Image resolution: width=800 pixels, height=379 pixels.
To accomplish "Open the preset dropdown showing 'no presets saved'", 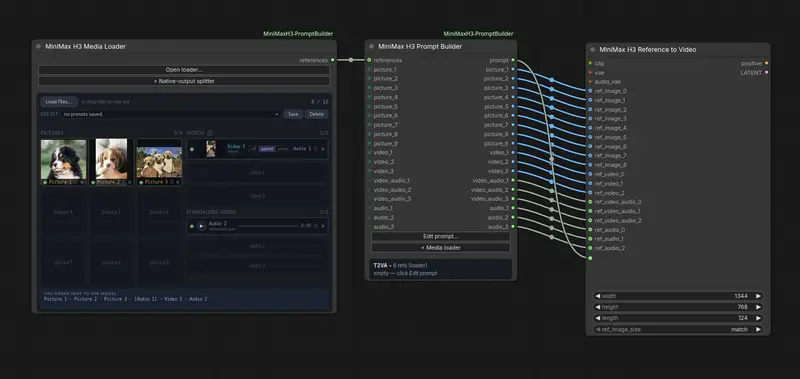I will click(x=171, y=114).
